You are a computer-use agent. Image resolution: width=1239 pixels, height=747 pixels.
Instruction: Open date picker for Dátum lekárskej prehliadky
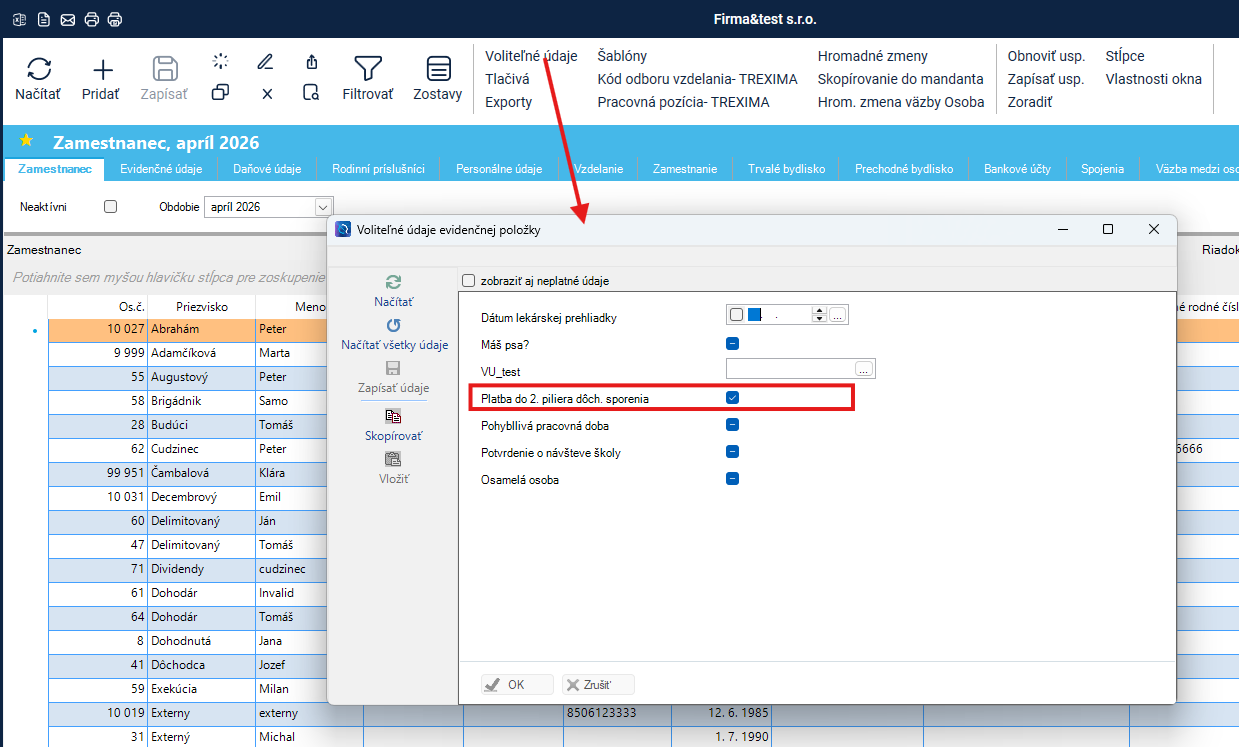[838, 315]
